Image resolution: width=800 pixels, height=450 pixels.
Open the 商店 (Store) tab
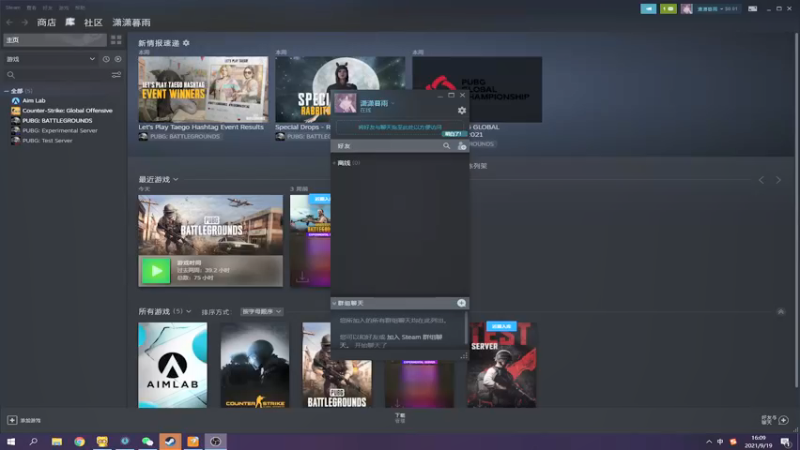(46, 22)
